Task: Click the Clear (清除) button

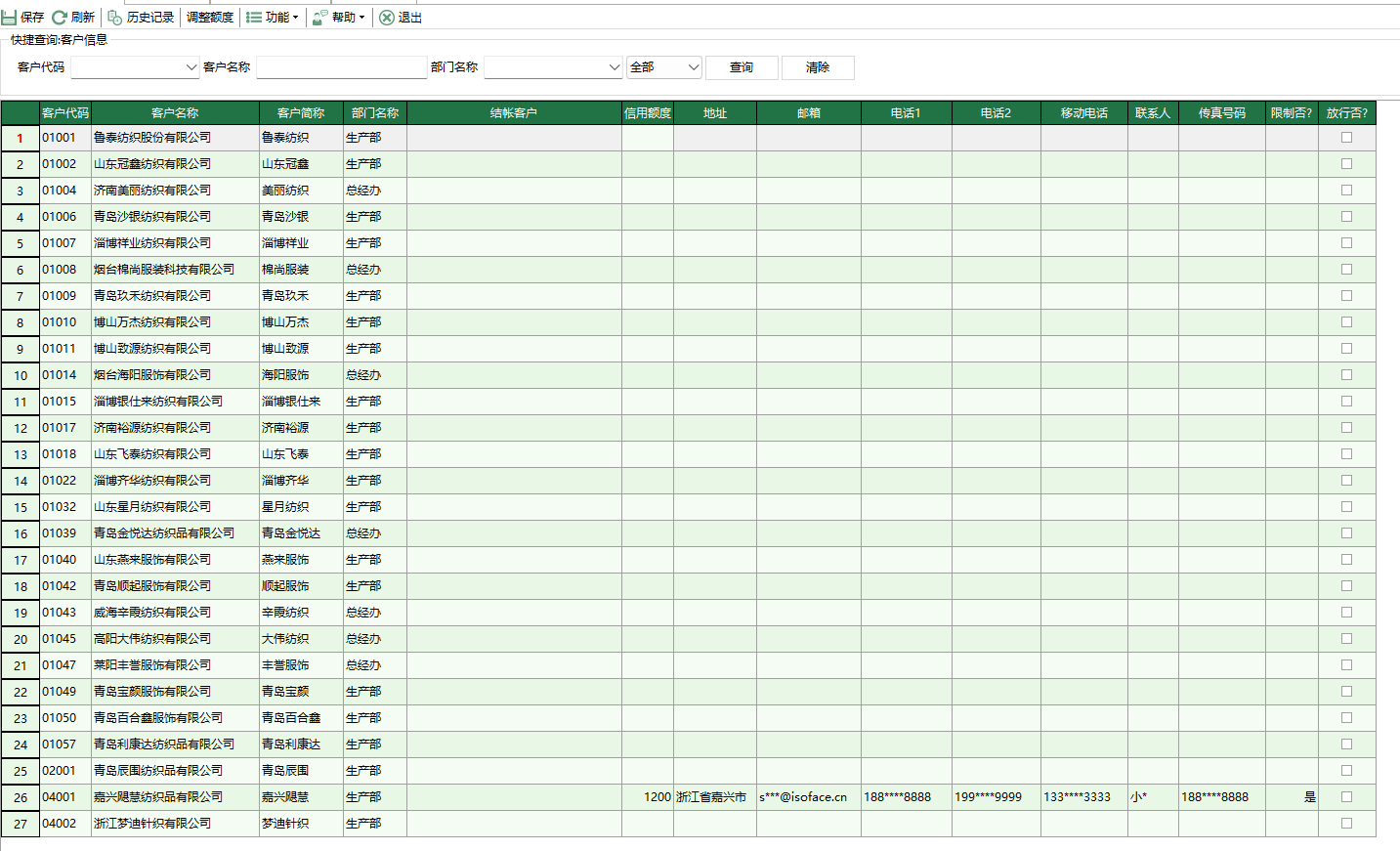Action: coord(818,67)
